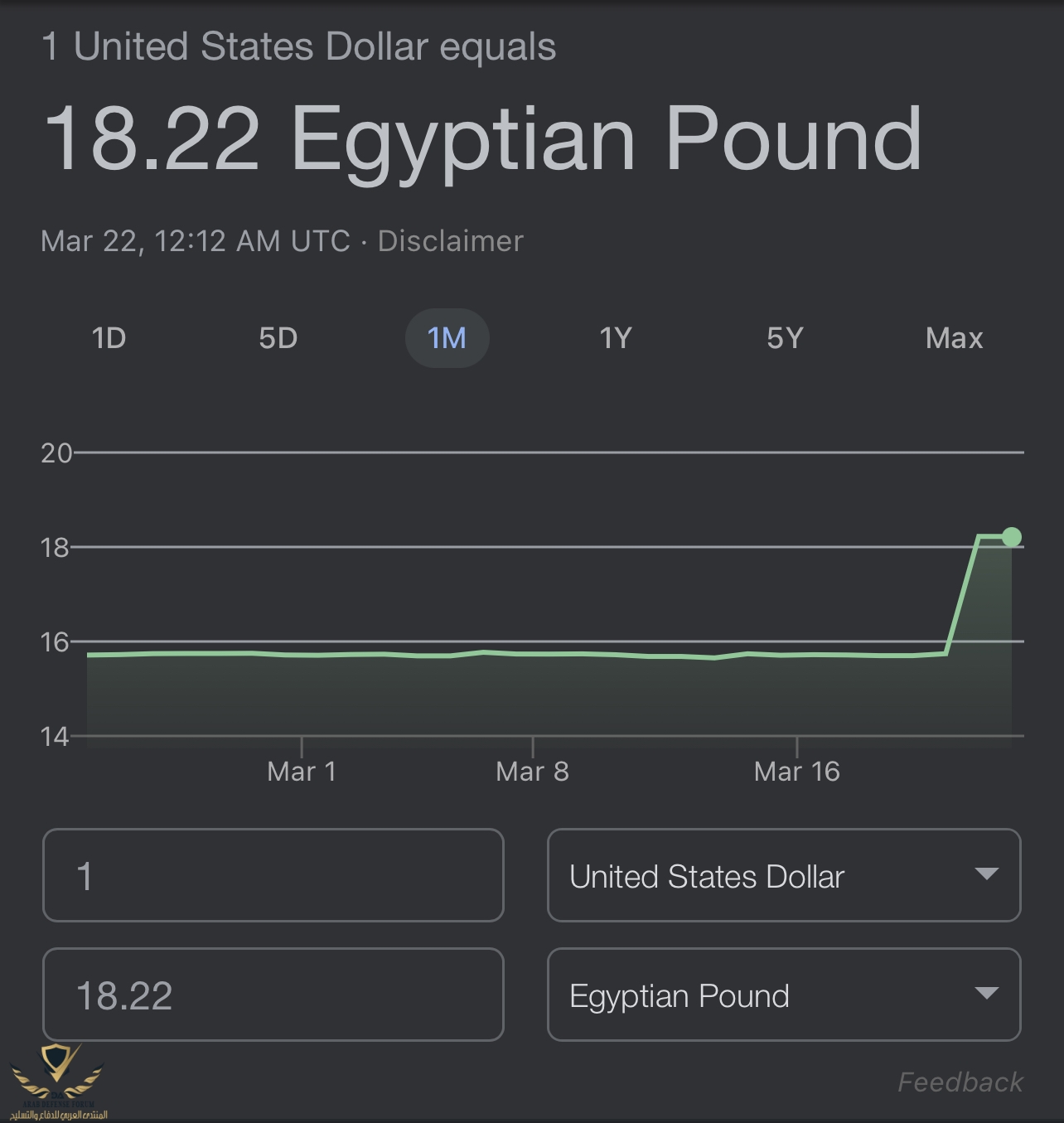Click the 18.22 Egyptian Pound headline

click(482, 139)
